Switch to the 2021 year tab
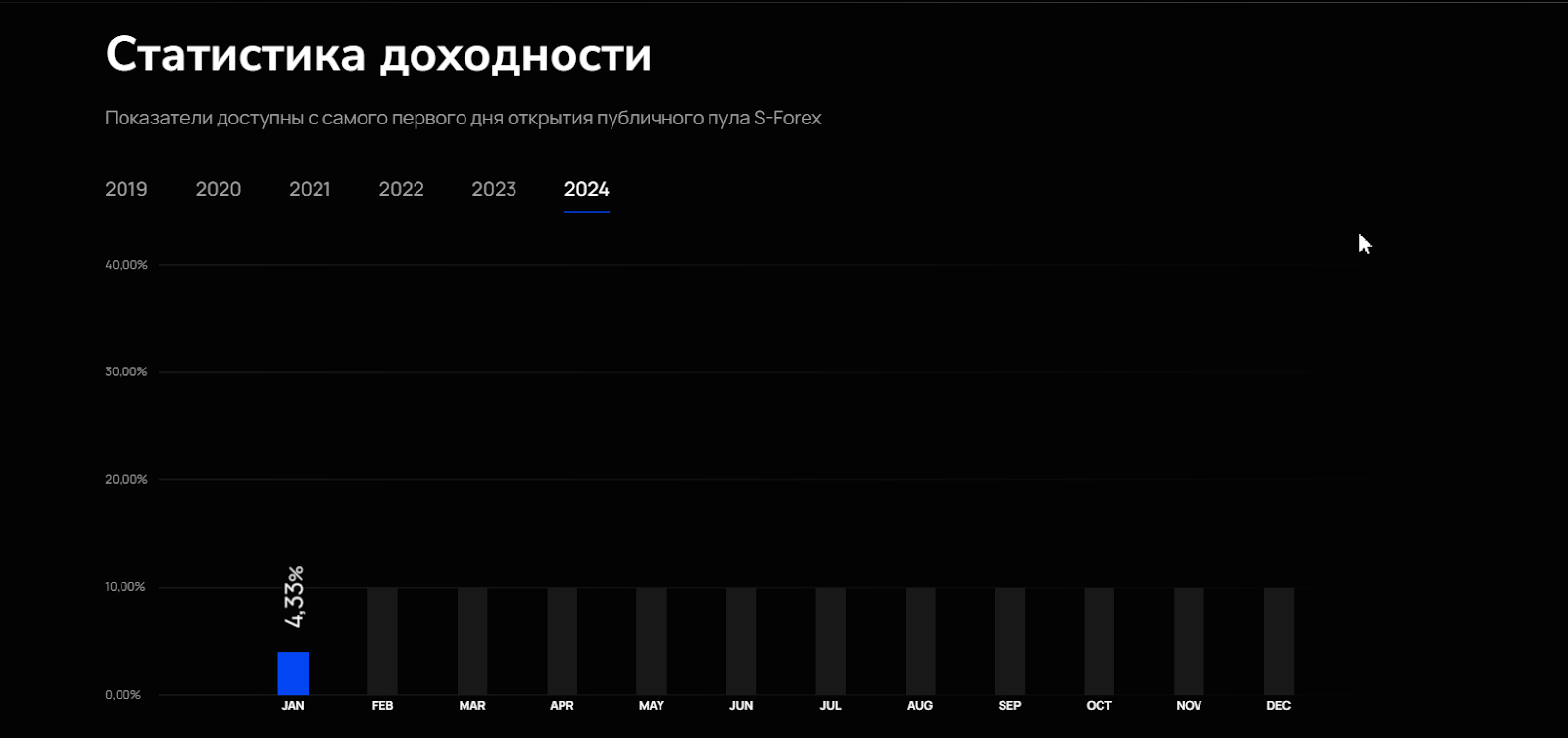The height and width of the screenshot is (738, 1568). click(310, 189)
